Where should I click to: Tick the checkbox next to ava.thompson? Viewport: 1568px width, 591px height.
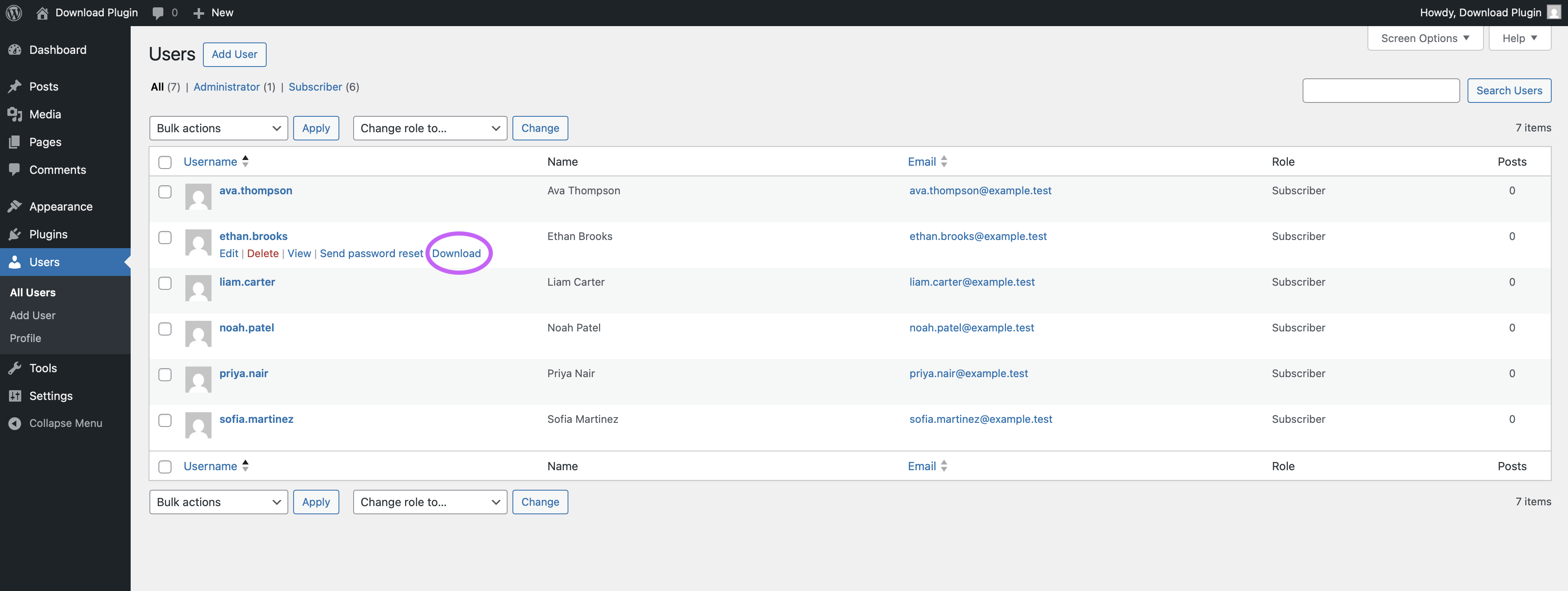165,191
